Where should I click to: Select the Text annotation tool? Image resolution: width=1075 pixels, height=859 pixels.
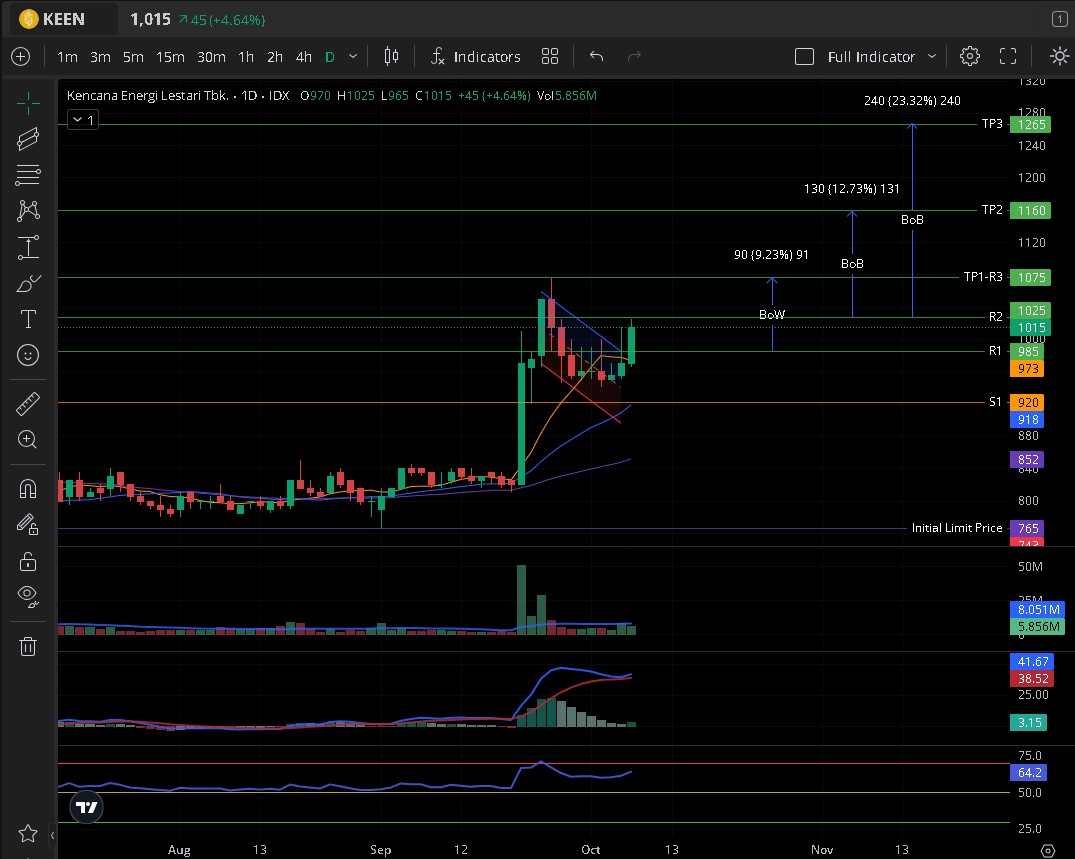(x=28, y=319)
